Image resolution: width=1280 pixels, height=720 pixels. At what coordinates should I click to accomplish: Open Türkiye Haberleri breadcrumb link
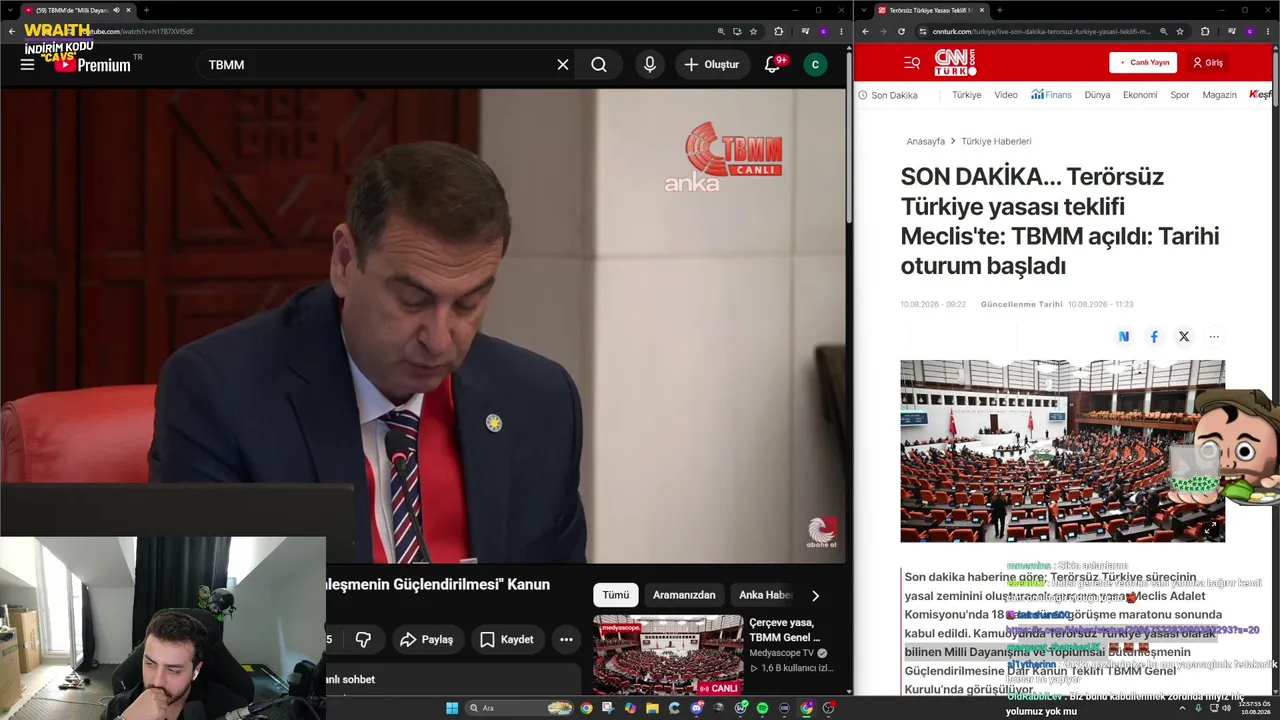coord(996,141)
